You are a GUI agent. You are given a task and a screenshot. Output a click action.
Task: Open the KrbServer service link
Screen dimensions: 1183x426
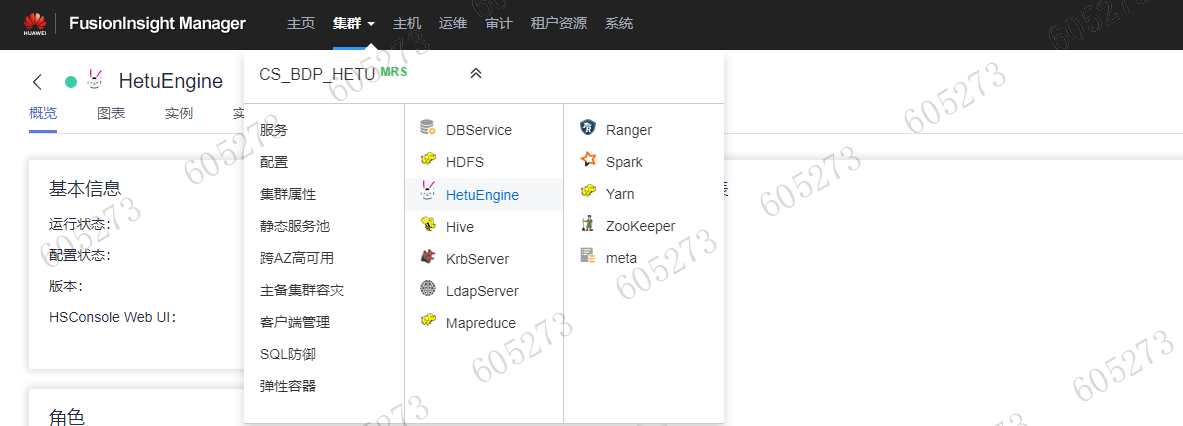[477, 259]
